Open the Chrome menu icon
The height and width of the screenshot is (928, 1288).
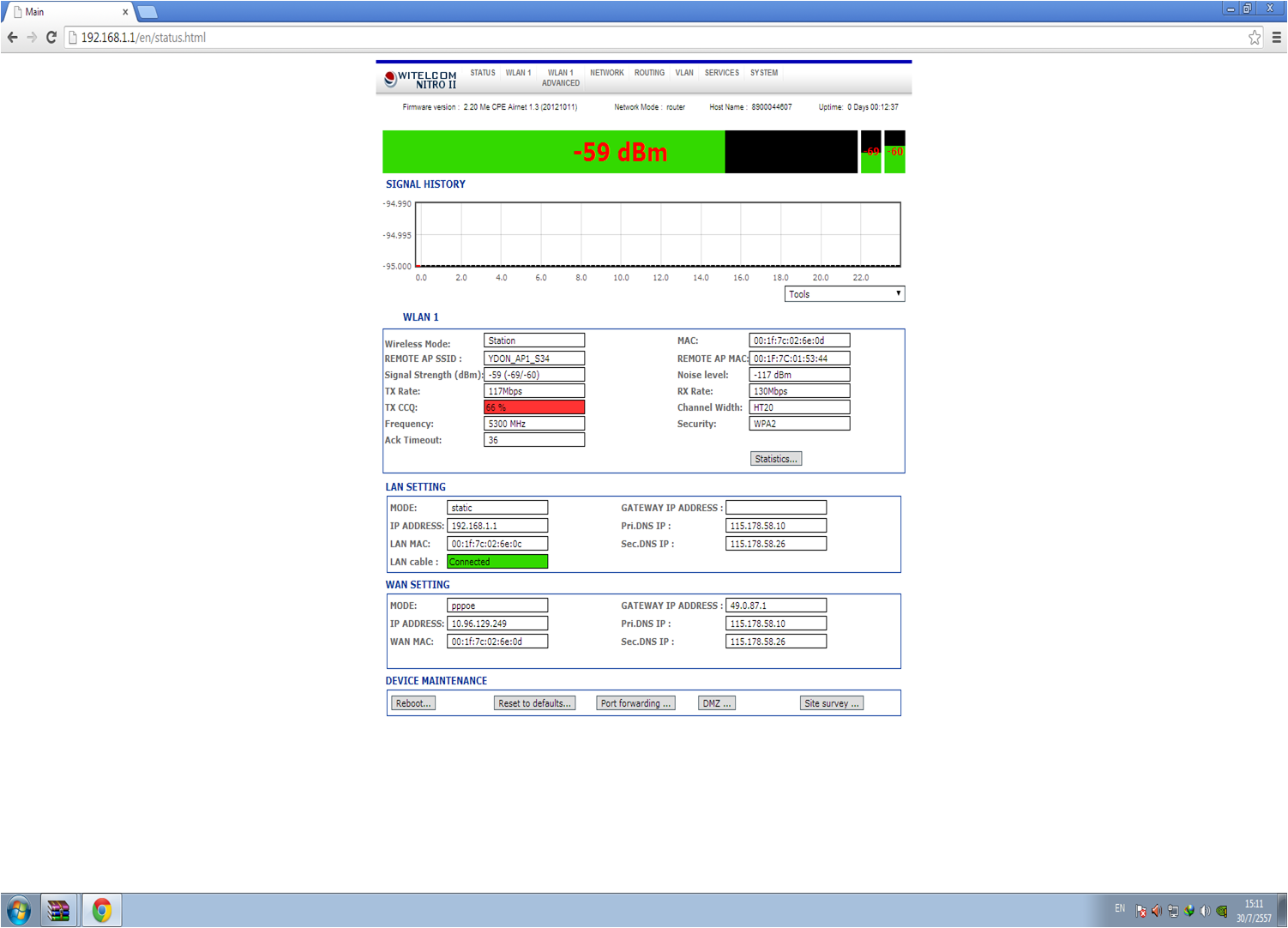click(1276, 38)
